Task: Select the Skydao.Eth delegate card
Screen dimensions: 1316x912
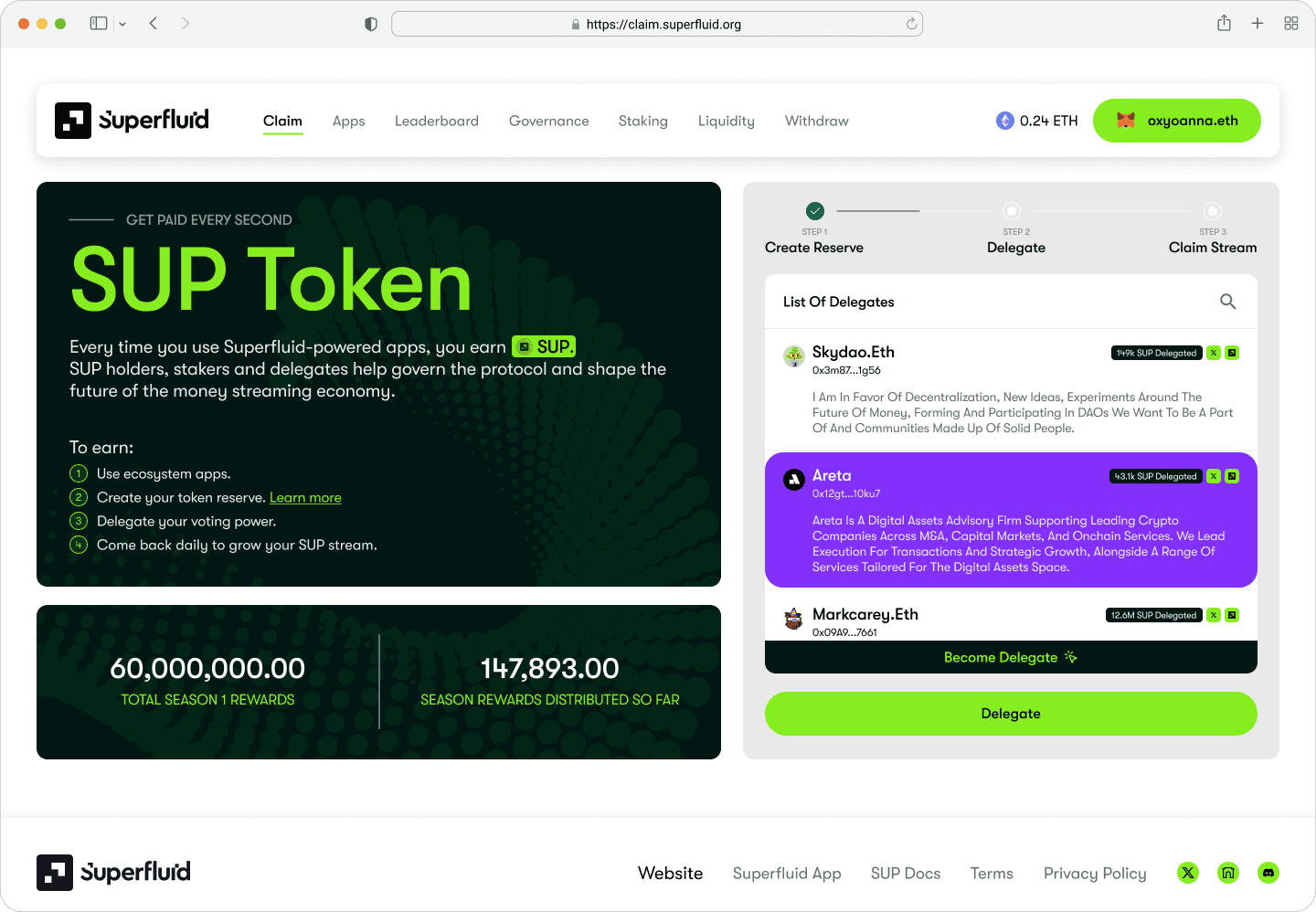Action: (1011, 390)
